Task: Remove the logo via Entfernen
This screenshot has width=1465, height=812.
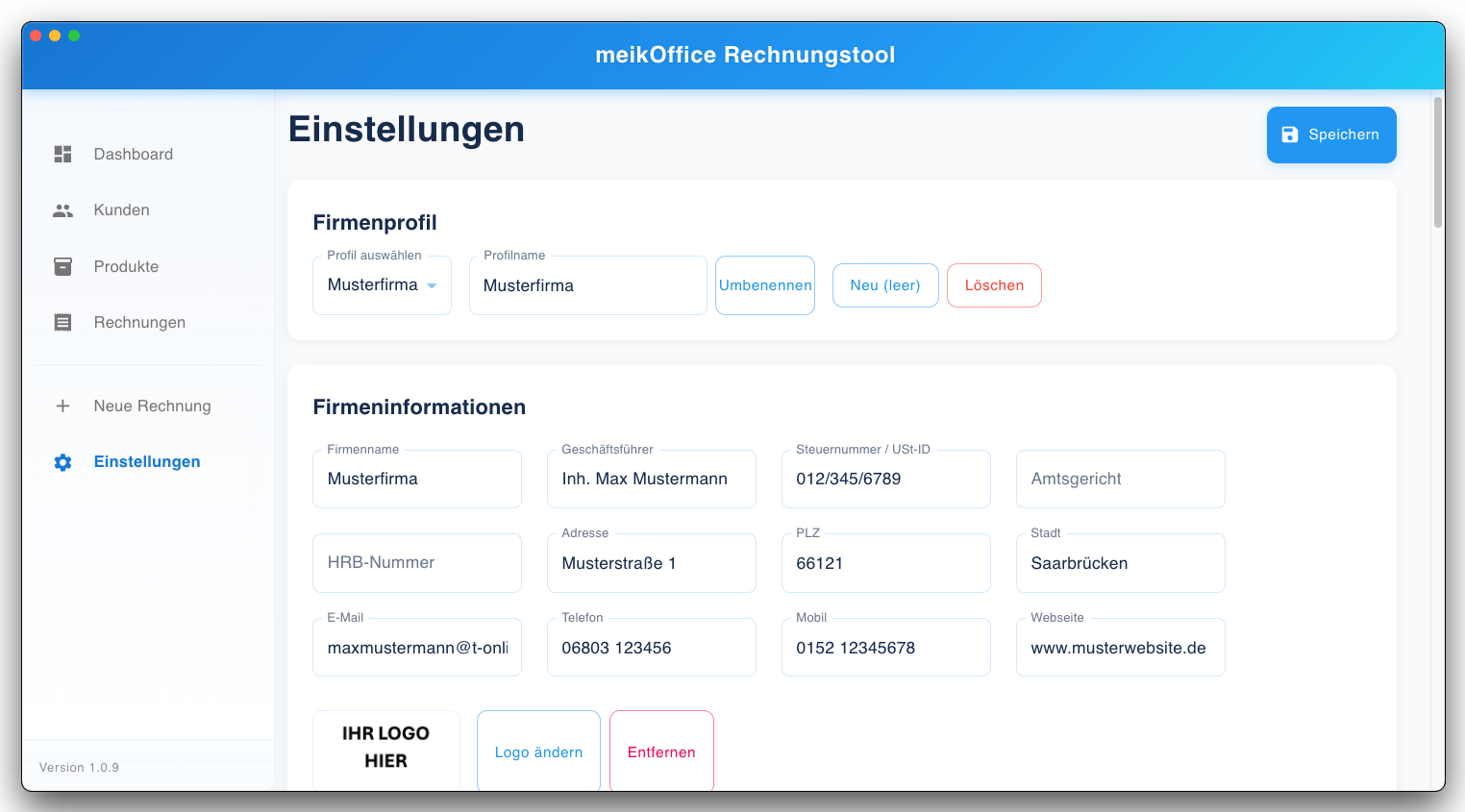Action: pos(661,751)
